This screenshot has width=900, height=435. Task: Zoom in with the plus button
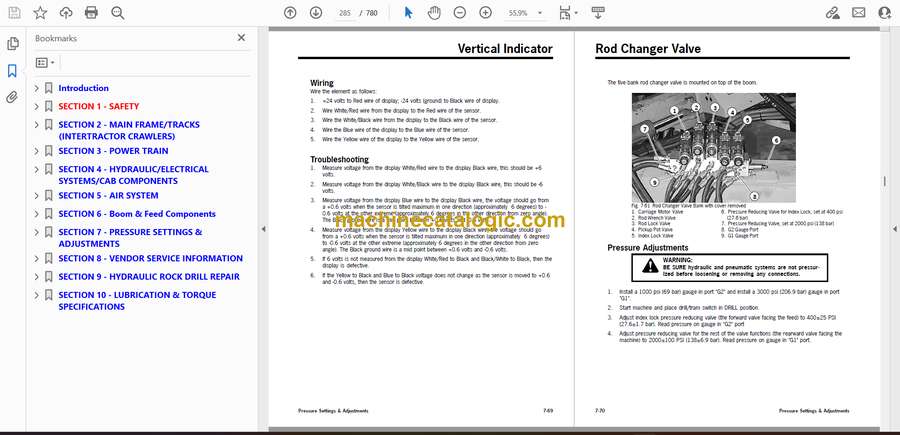[x=485, y=13]
